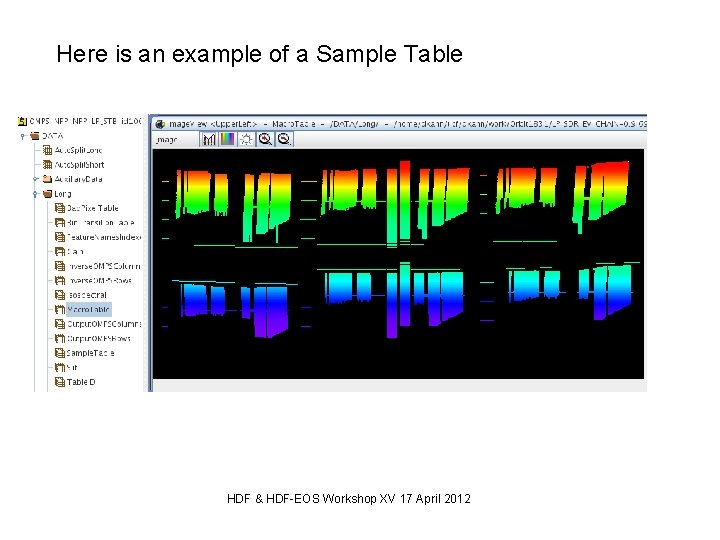Click the slide title 'Here is an example of a Sample Table'
This screenshot has width=720, height=540.
(x=259, y=54)
